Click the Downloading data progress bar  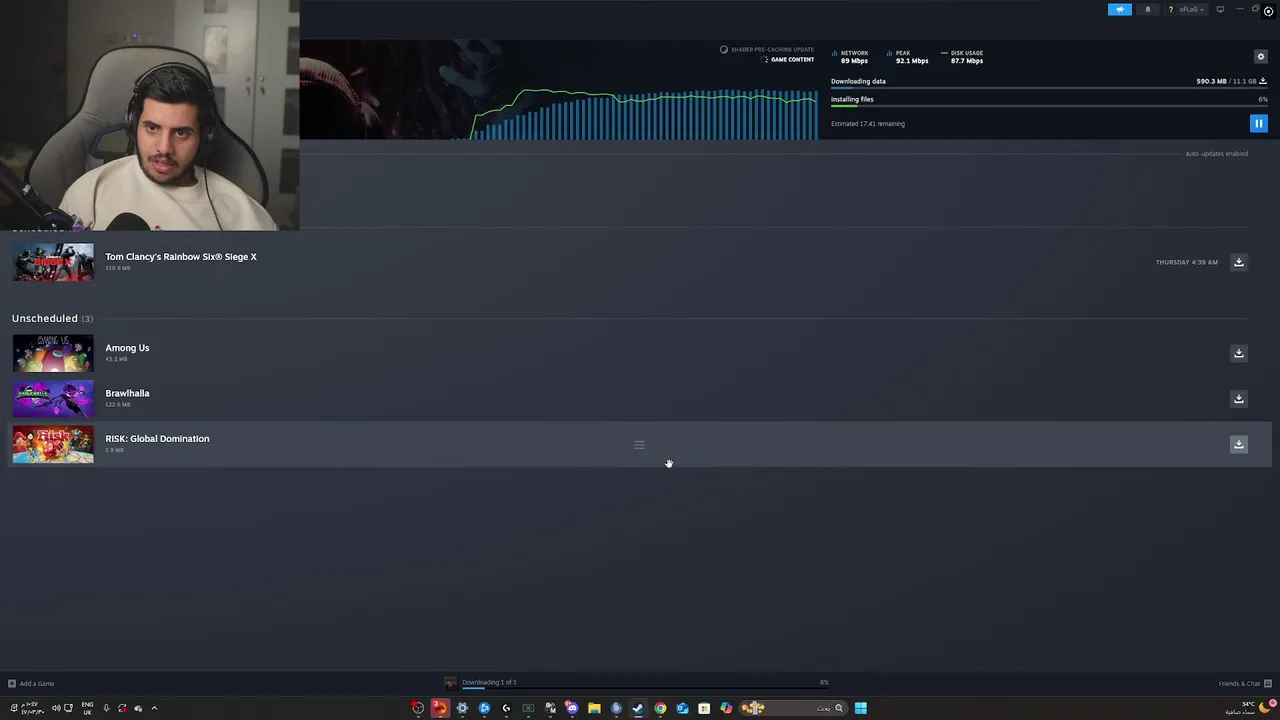pyautogui.click(x=1049, y=88)
